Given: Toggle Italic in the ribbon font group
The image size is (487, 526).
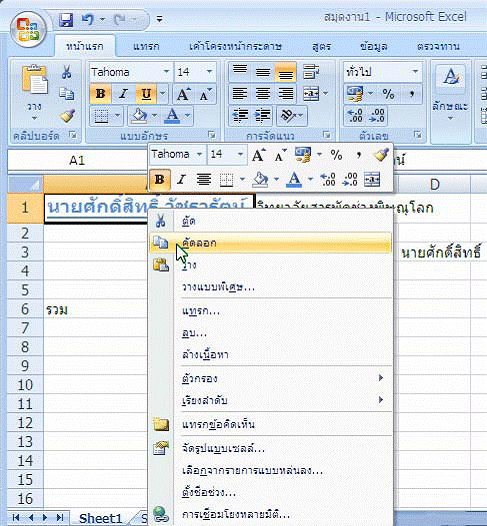Looking at the screenshot, I should click(x=123, y=94).
